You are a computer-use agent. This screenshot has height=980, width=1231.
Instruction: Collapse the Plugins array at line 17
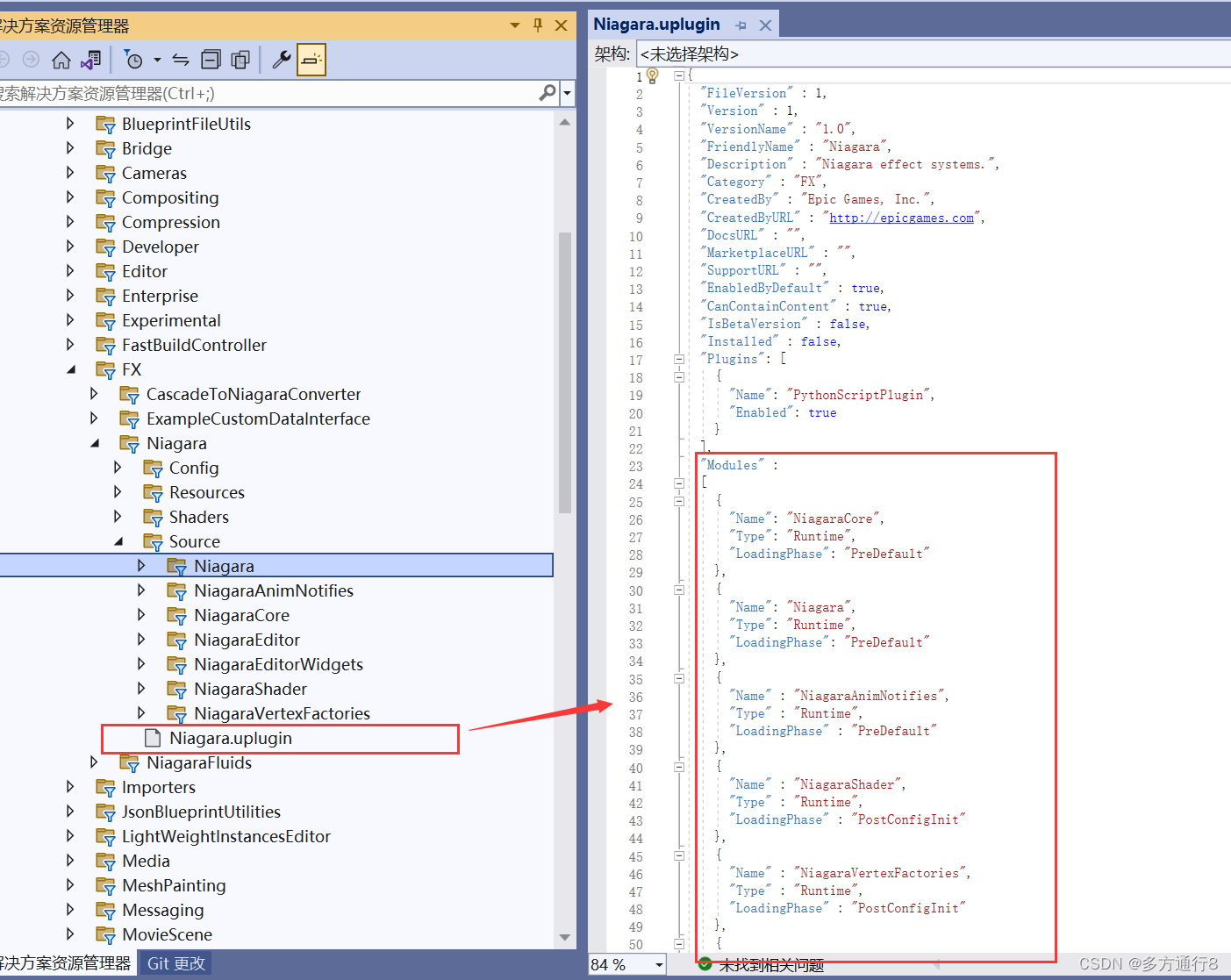pos(679,359)
